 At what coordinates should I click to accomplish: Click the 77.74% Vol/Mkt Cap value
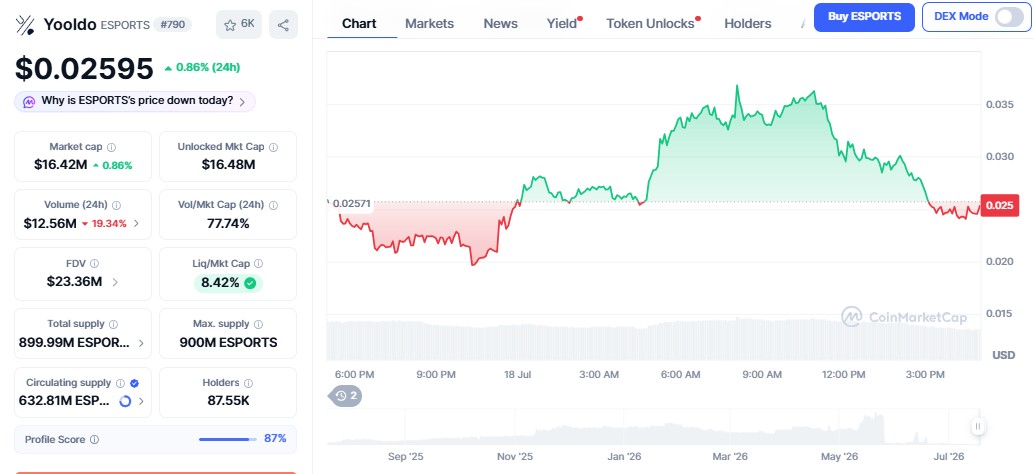(228, 223)
